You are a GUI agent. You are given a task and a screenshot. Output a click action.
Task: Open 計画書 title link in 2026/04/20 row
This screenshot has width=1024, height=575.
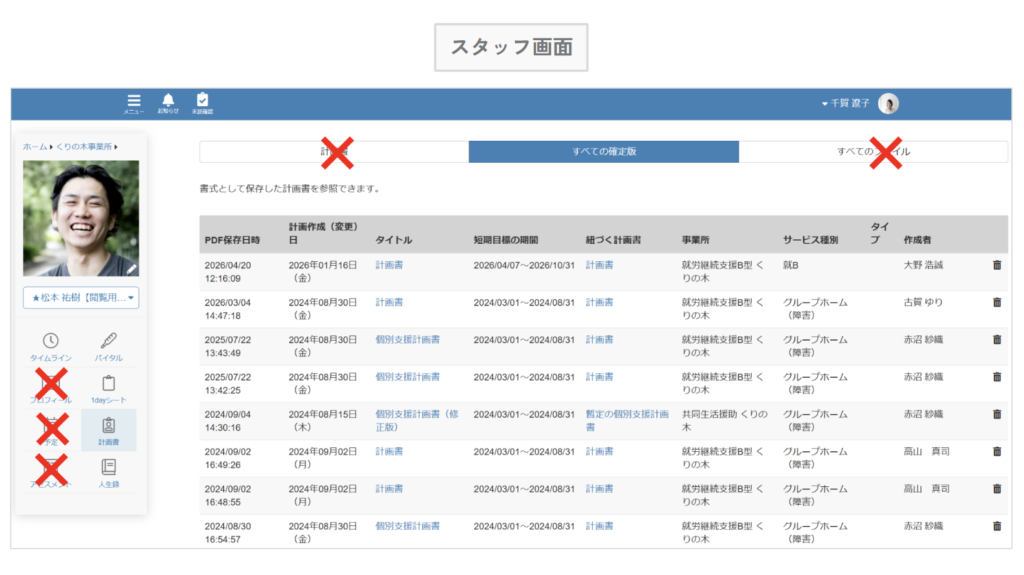389,265
